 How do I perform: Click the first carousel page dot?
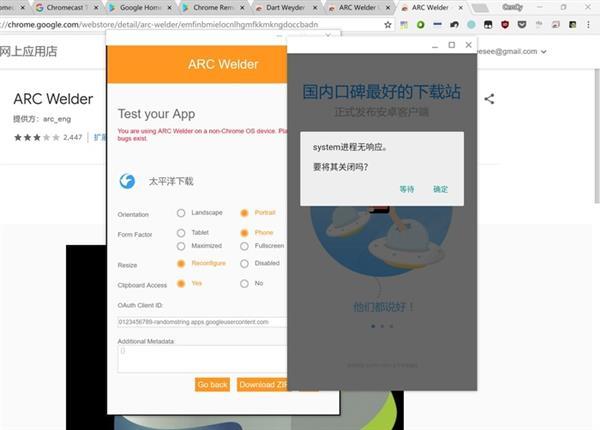click(373, 326)
